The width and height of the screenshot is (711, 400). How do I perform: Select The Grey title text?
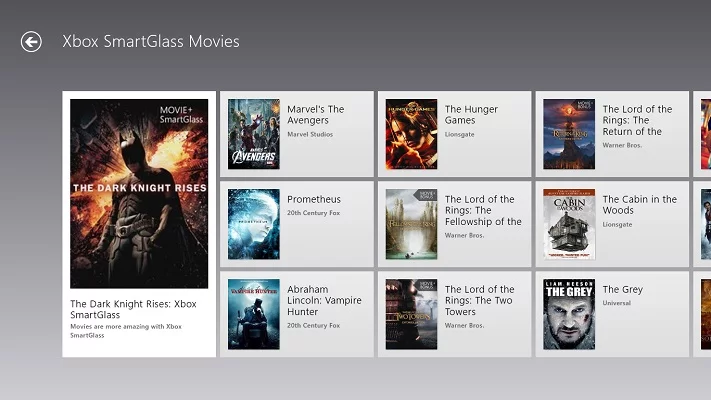[623, 289]
